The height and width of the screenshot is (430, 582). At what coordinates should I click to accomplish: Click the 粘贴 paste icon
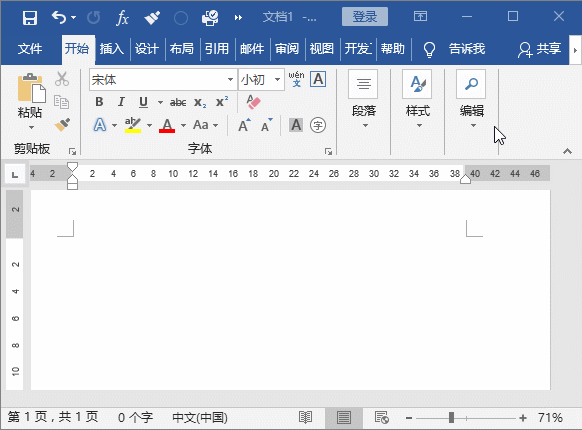click(x=31, y=88)
